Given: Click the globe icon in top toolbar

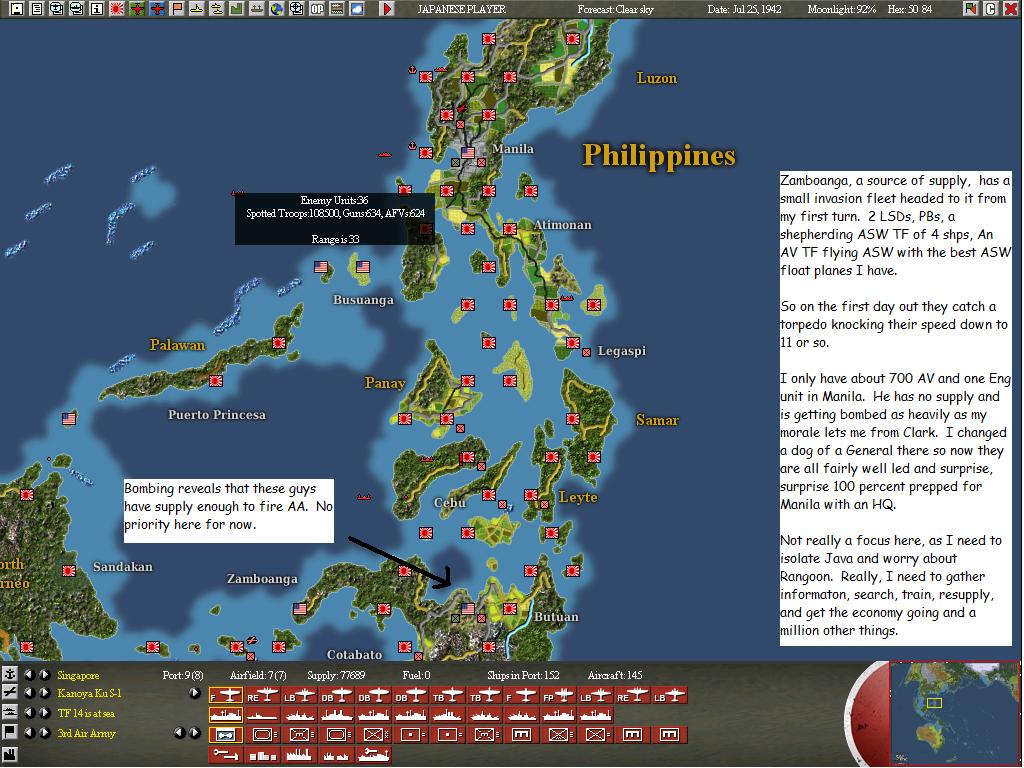Looking at the screenshot, I should 277,8.
